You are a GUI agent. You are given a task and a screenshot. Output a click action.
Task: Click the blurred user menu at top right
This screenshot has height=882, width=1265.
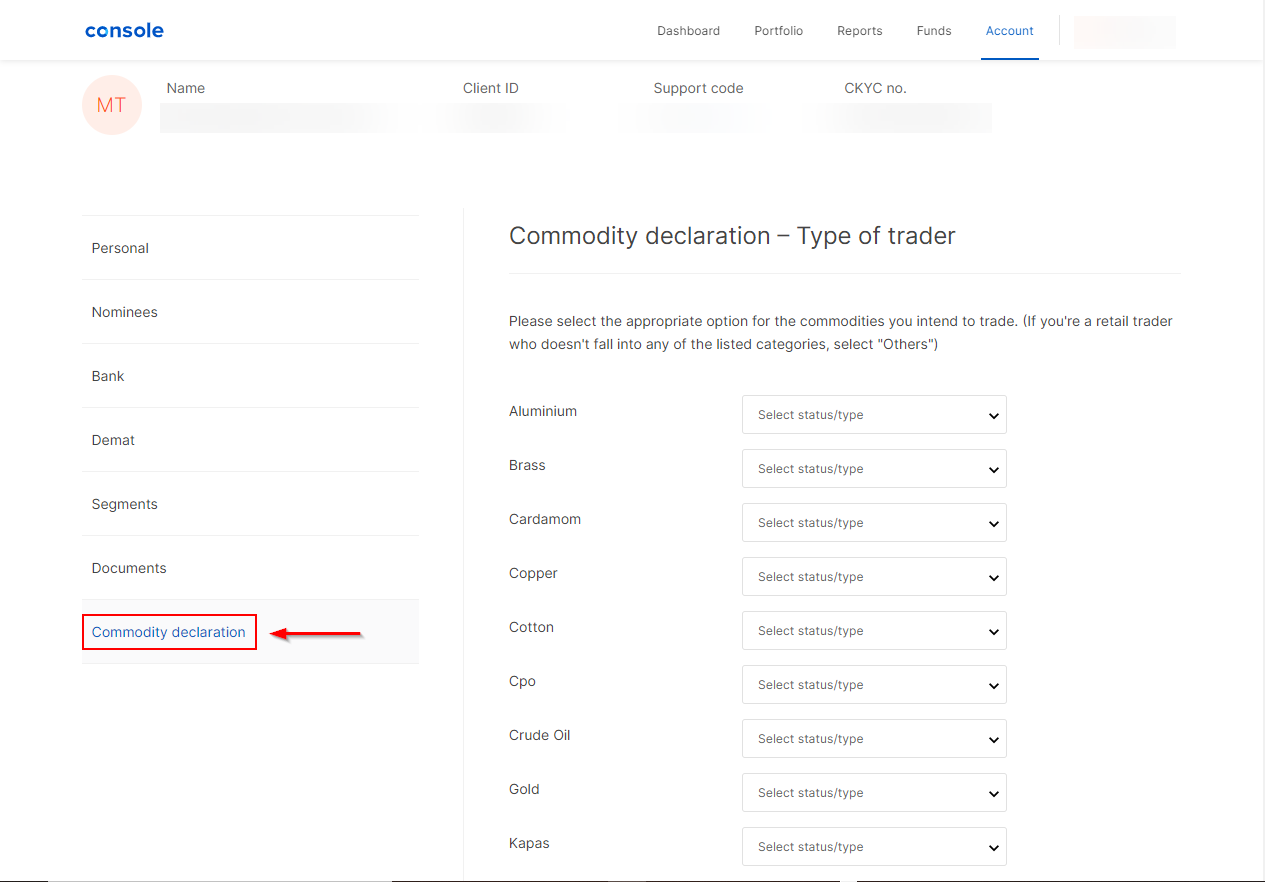pos(1124,32)
